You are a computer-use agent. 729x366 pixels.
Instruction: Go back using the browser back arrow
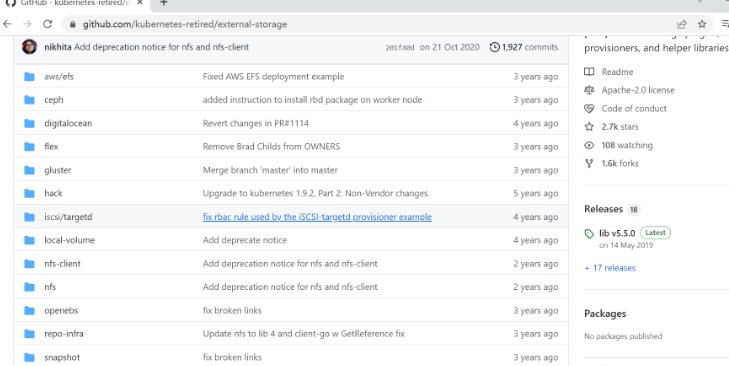[x=7, y=24]
